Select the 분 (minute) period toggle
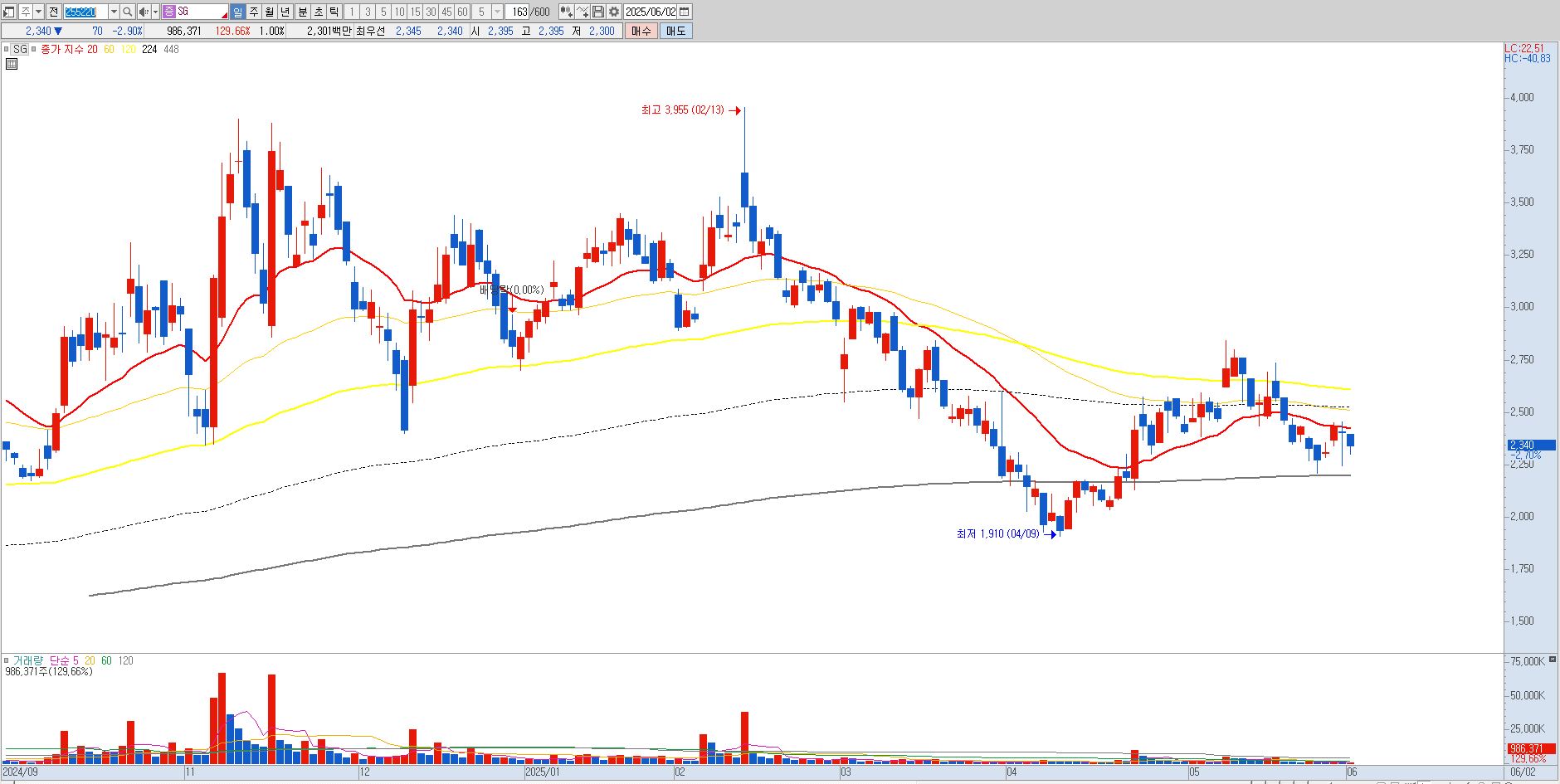Viewport: 1560px width, 784px height. (x=302, y=12)
